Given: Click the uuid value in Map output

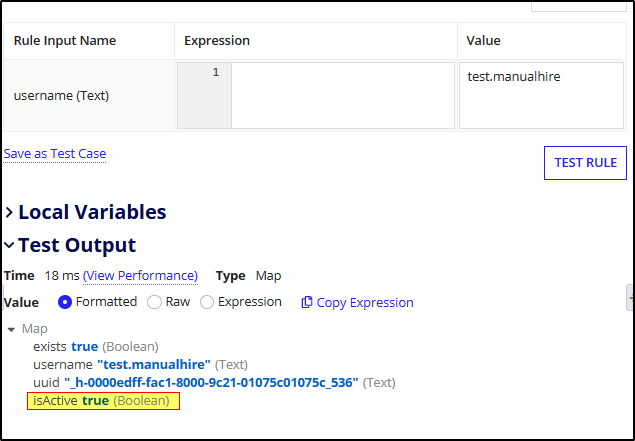Looking at the screenshot, I should tap(212, 382).
